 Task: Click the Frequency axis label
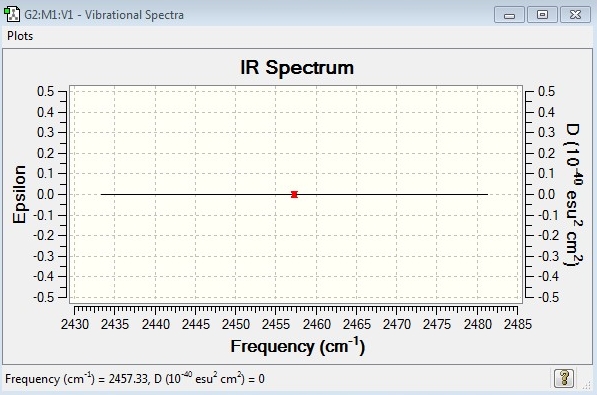[x=297, y=347]
